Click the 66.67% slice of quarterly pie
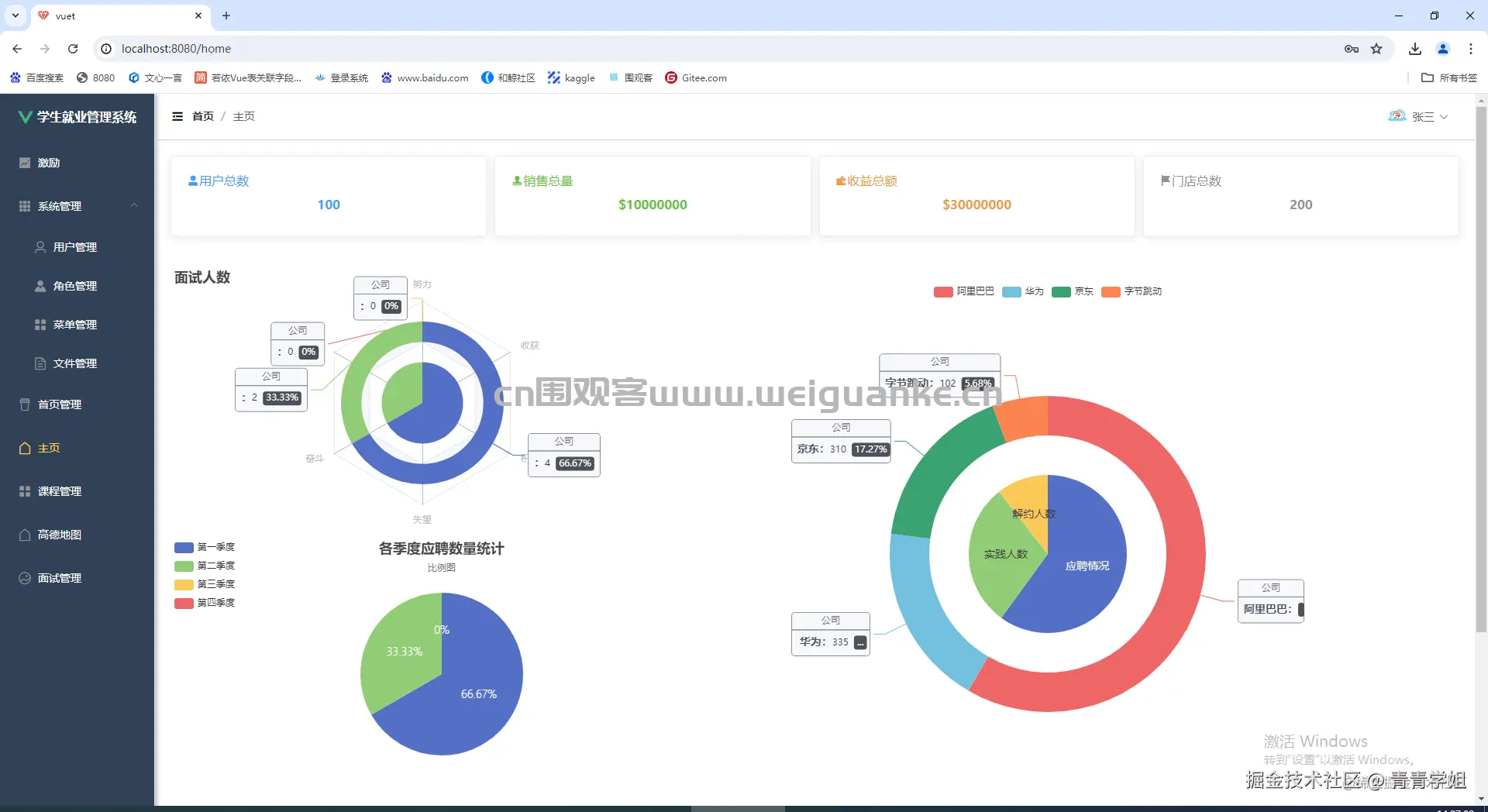The width and height of the screenshot is (1488, 812). [478, 694]
